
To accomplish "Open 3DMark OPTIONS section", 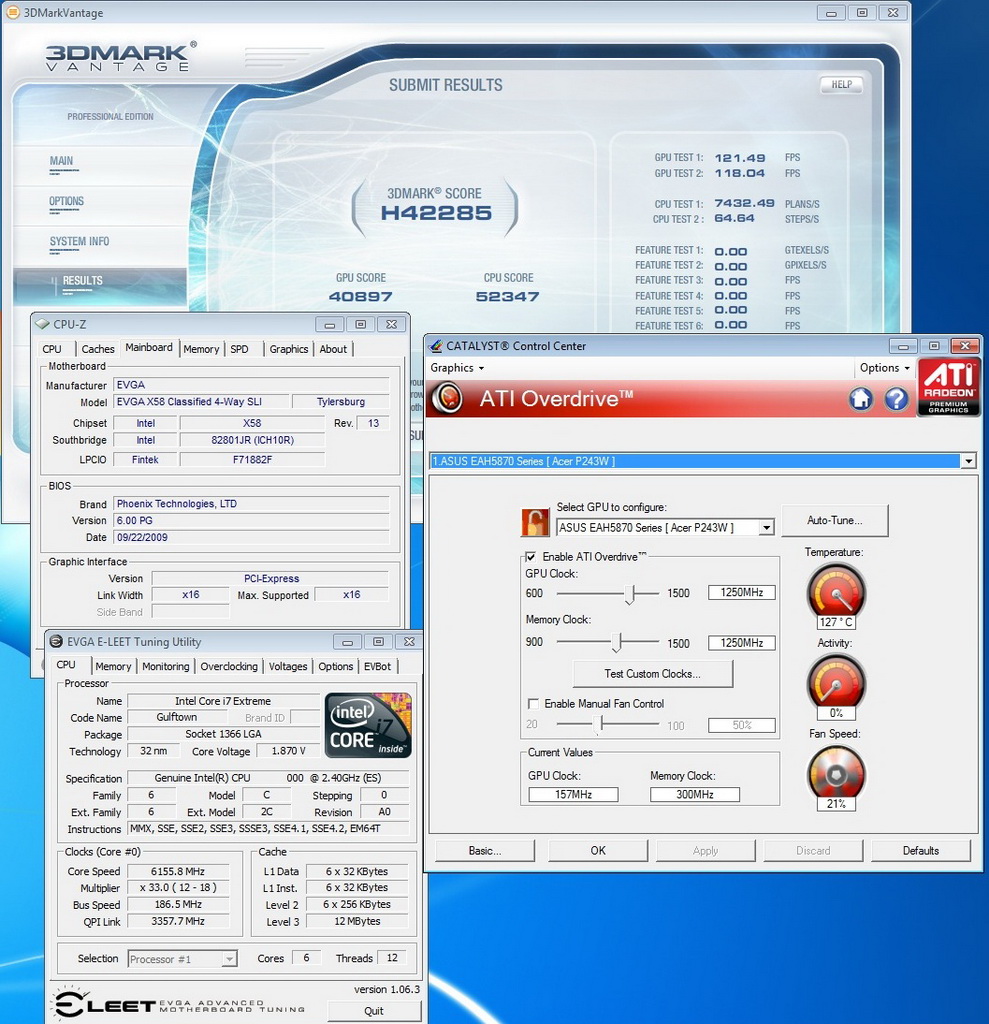I will (x=67, y=201).
